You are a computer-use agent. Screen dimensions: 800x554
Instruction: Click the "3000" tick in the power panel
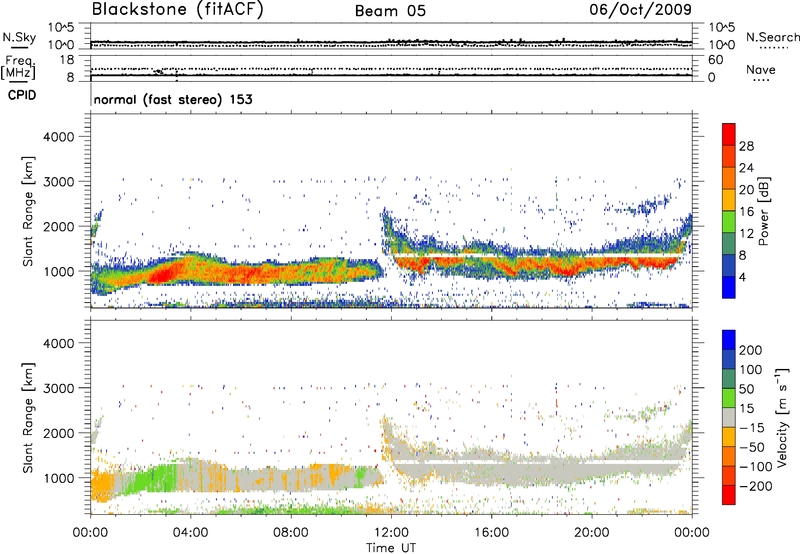pyautogui.click(x=58, y=182)
